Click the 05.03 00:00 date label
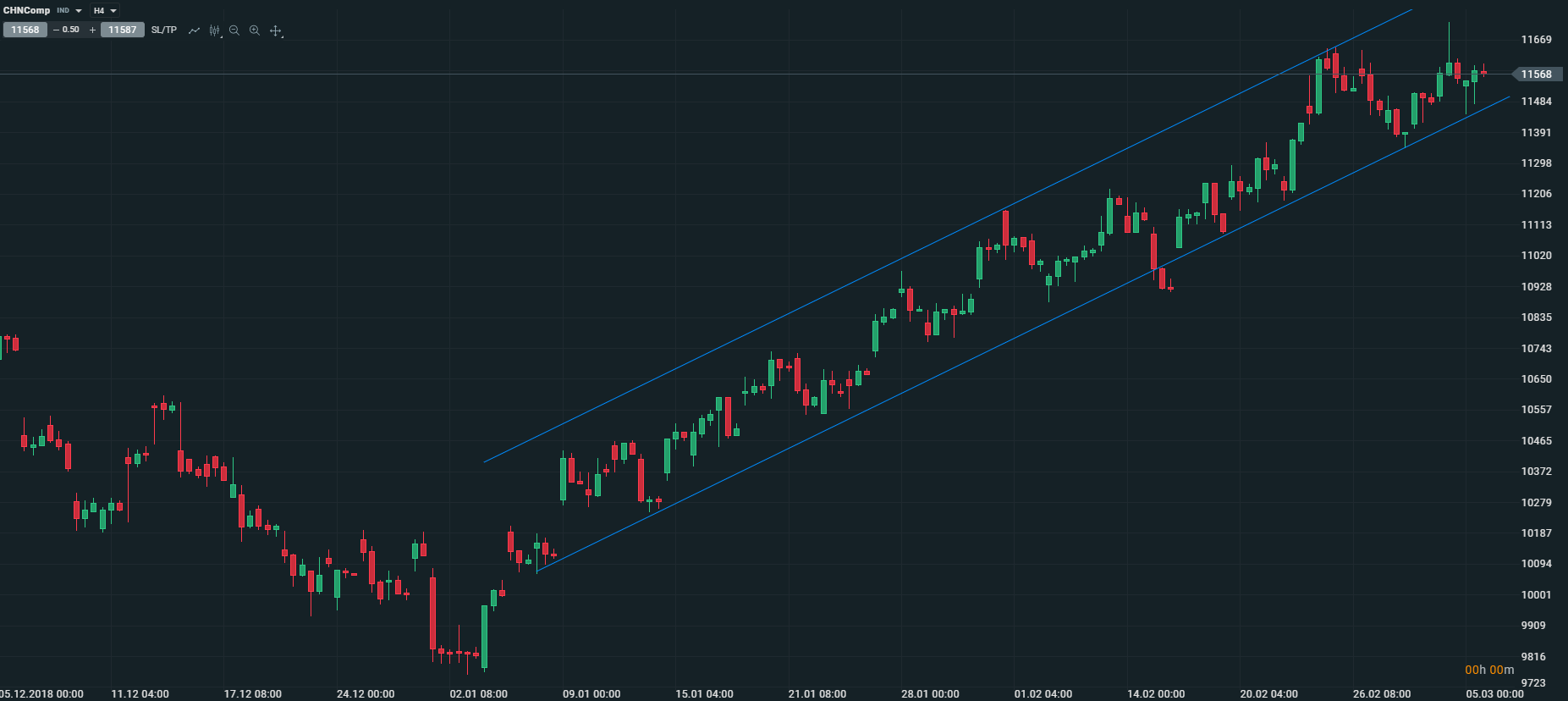Image resolution: width=1568 pixels, height=701 pixels. coord(1494,694)
